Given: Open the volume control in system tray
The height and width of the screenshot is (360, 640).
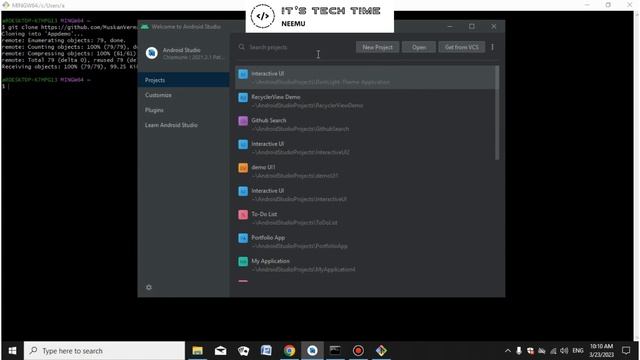Looking at the screenshot, I should (564, 351).
